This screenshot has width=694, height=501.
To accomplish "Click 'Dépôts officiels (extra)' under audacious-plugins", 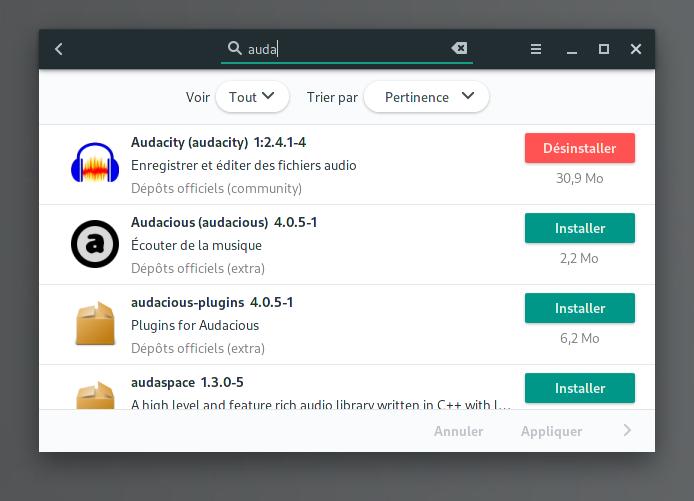I will click(198, 349).
